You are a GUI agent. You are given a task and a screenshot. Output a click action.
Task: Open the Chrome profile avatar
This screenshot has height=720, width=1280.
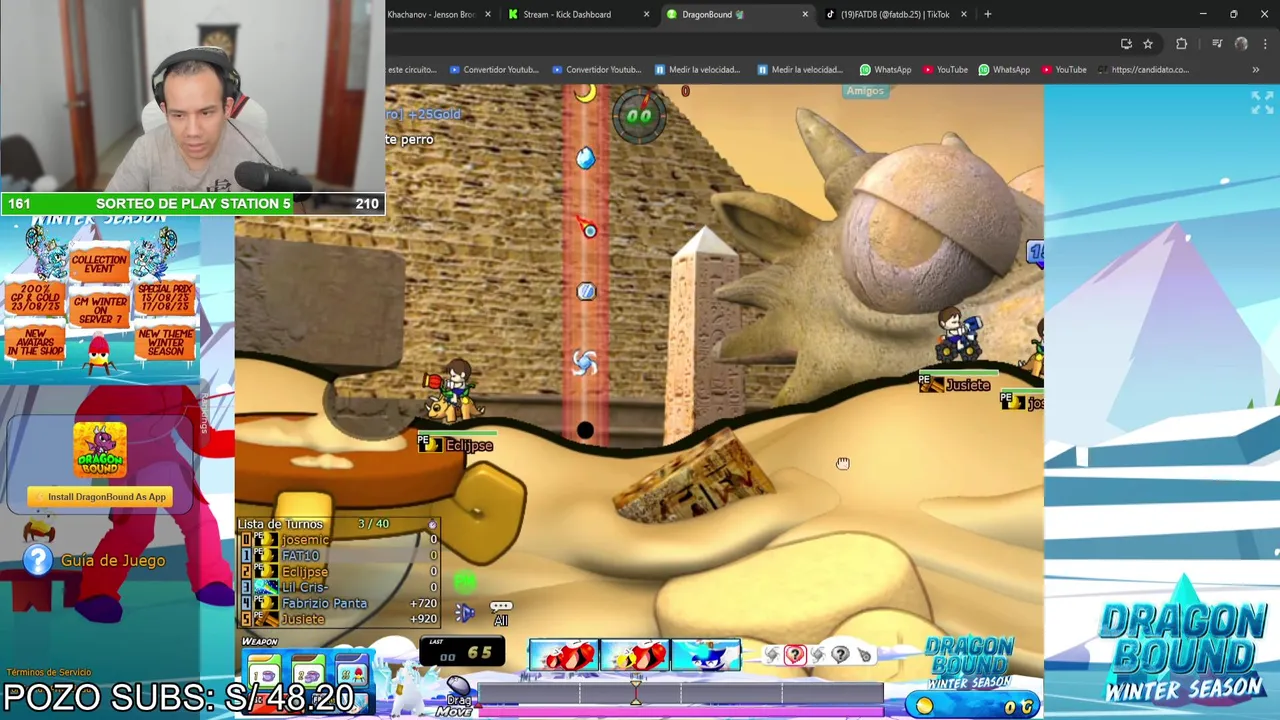click(1241, 43)
